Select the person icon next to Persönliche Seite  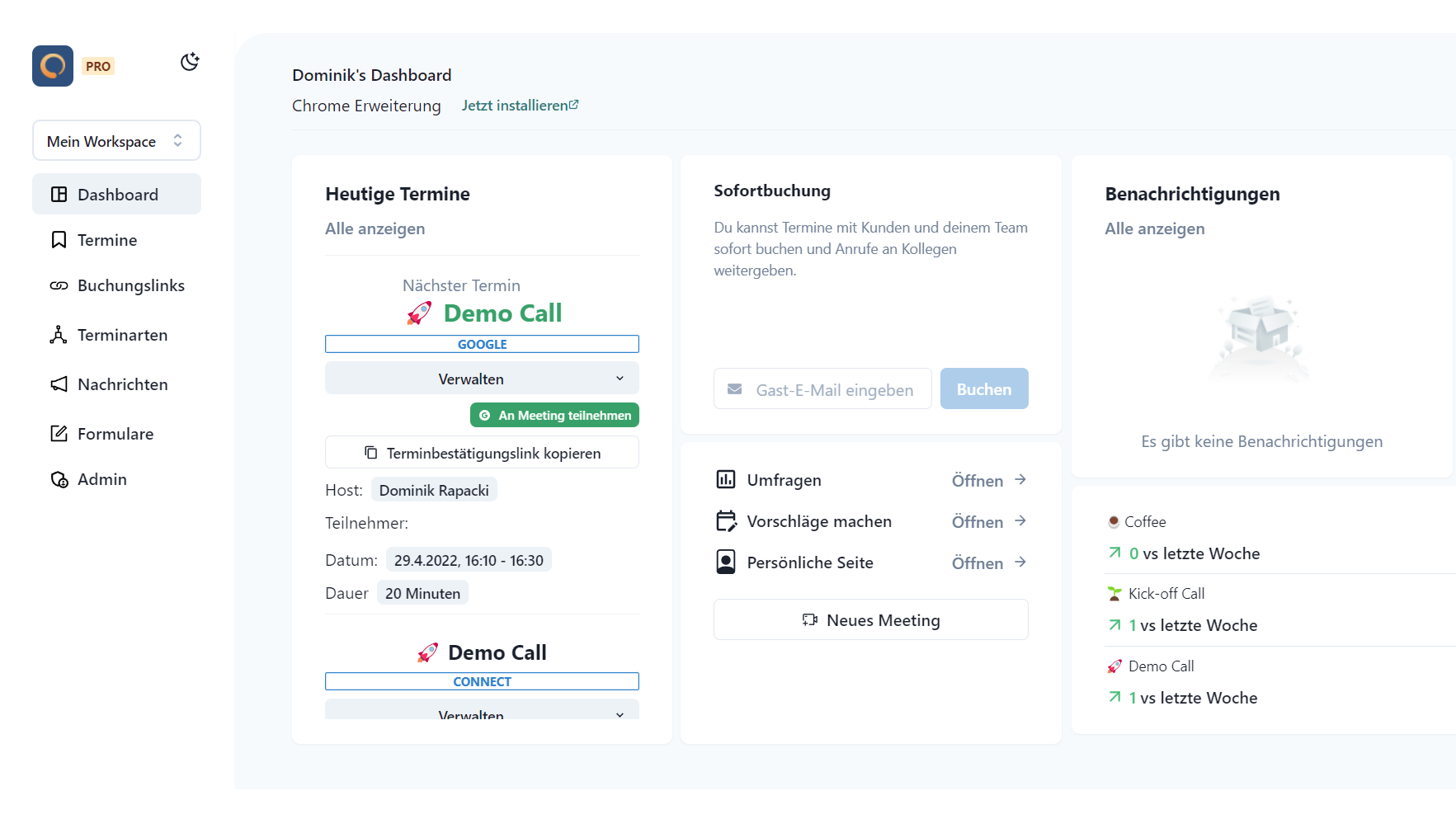pos(726,562)
